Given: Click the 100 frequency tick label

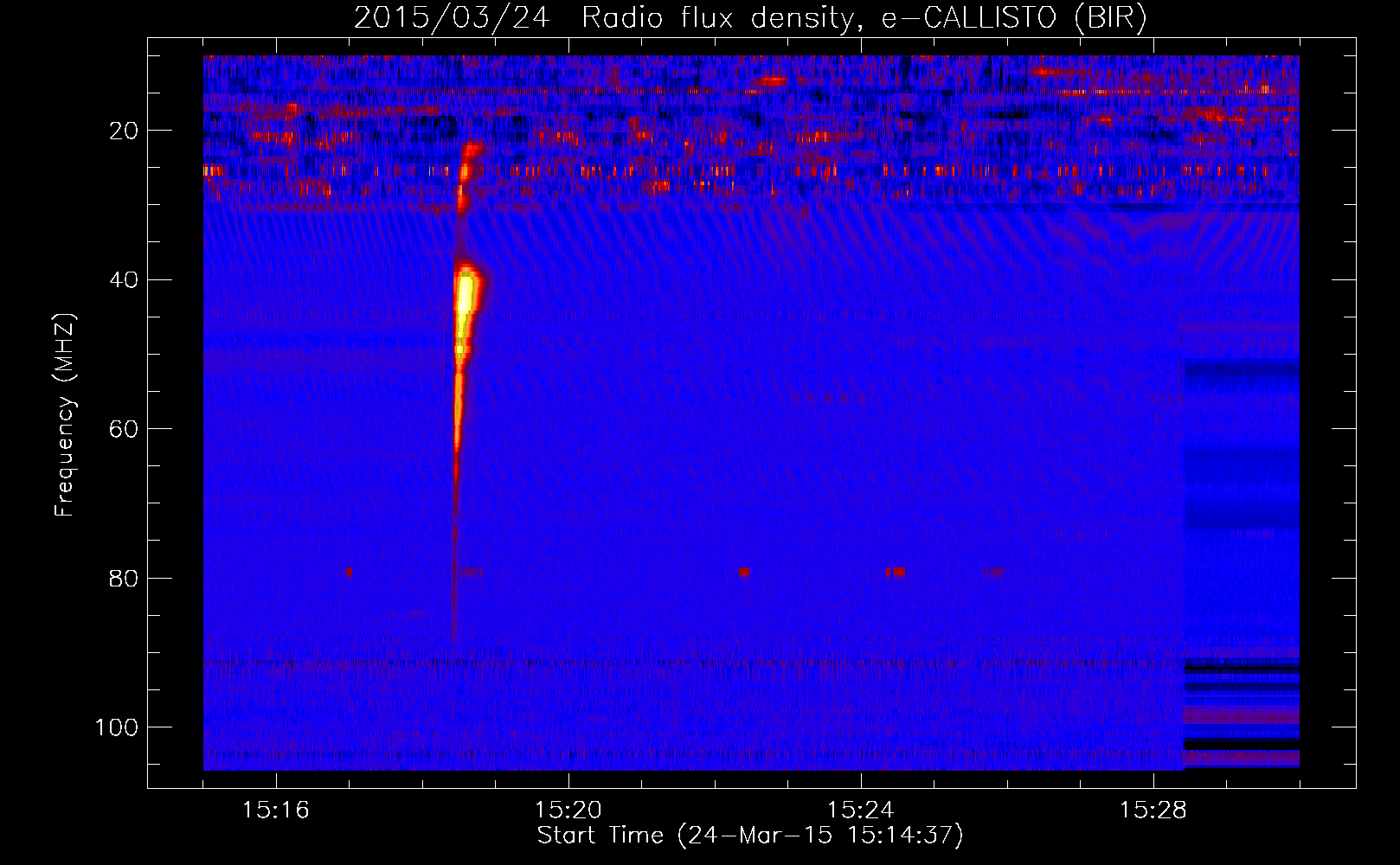Looking at the screenshot, I should 117,727.
